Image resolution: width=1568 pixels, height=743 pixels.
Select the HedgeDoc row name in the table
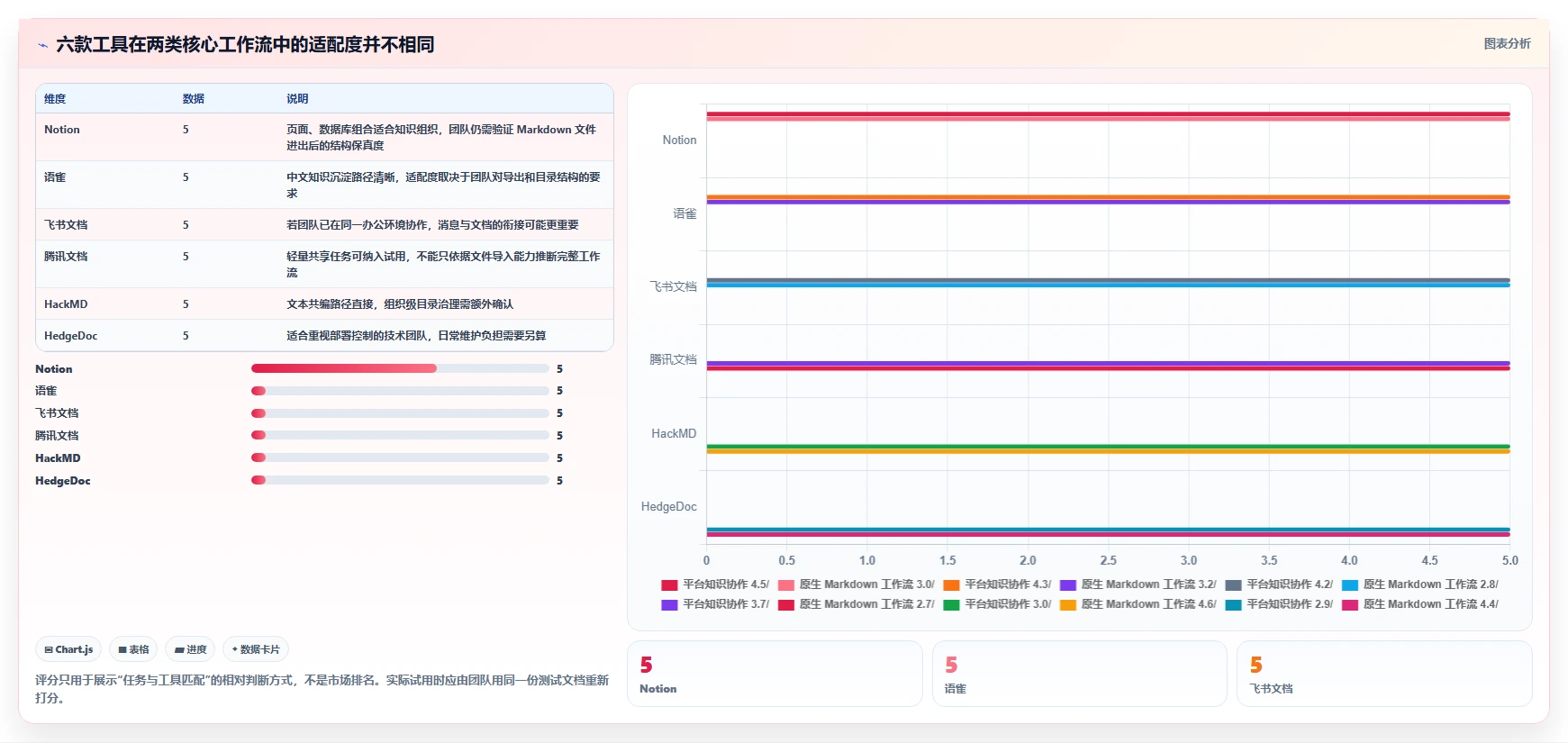(70, 336)
